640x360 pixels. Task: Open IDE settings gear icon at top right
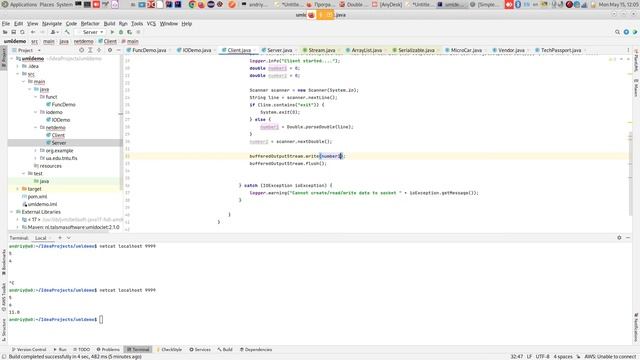[x=626, y=32]
